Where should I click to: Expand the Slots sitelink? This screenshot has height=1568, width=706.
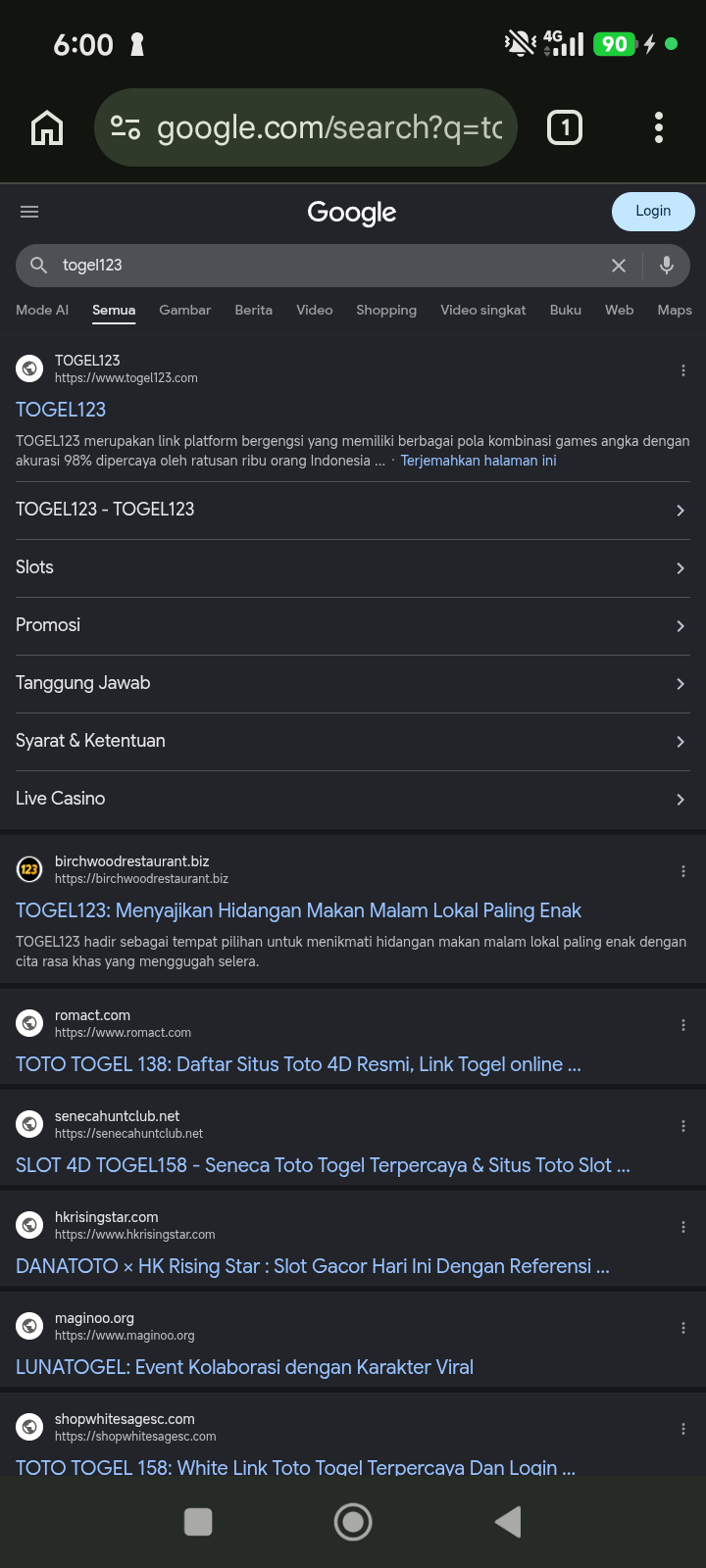point(353,568)
